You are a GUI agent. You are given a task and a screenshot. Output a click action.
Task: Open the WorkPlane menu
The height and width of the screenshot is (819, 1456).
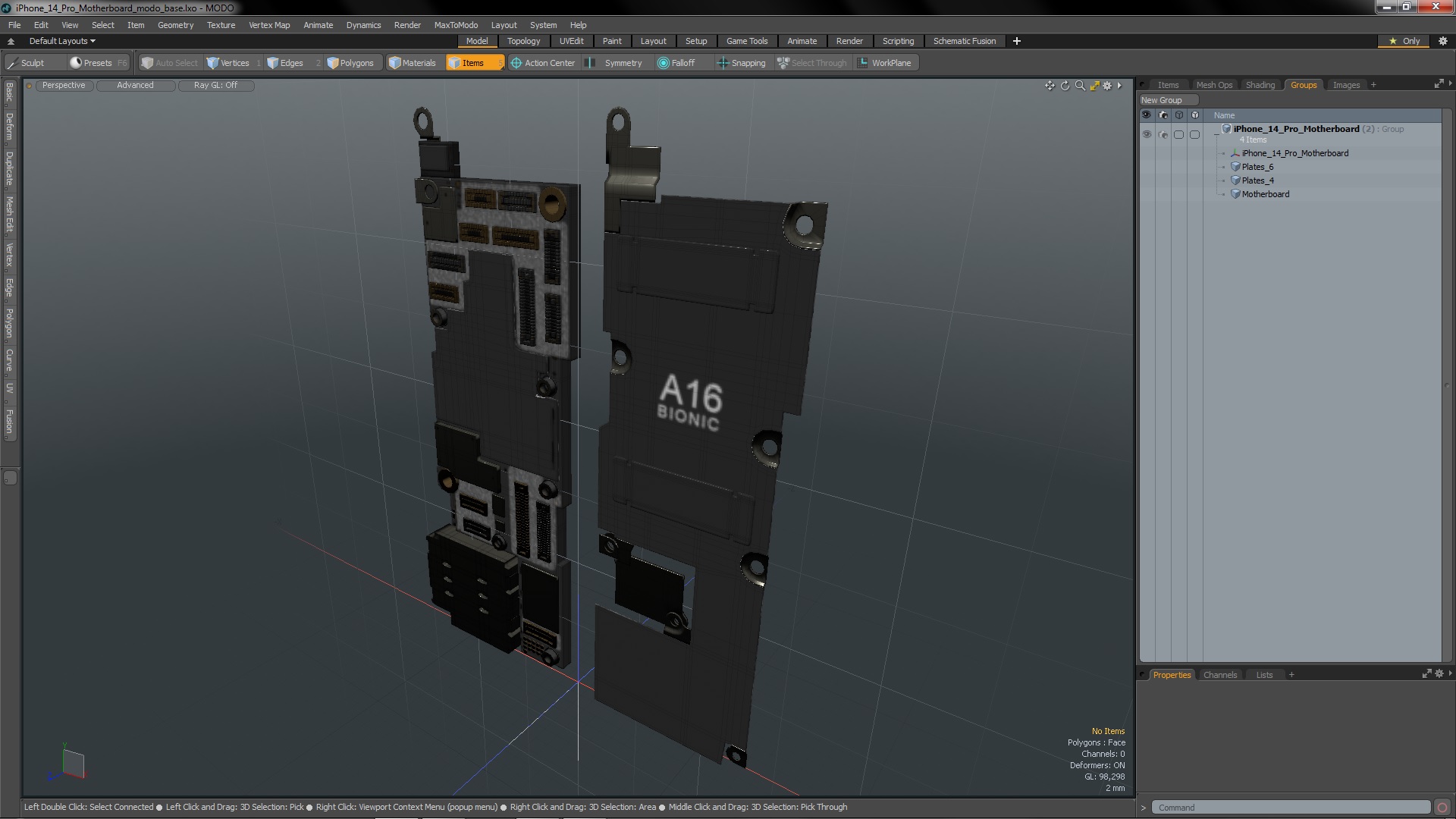[885, 63]
